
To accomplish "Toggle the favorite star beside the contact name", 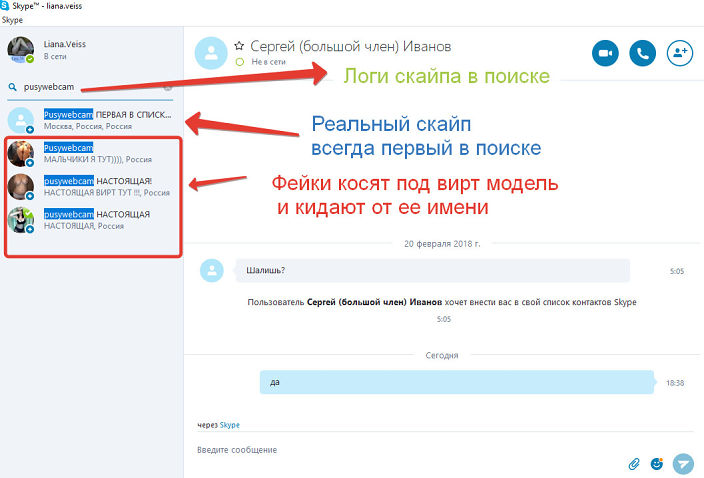I will click(239, 46).
